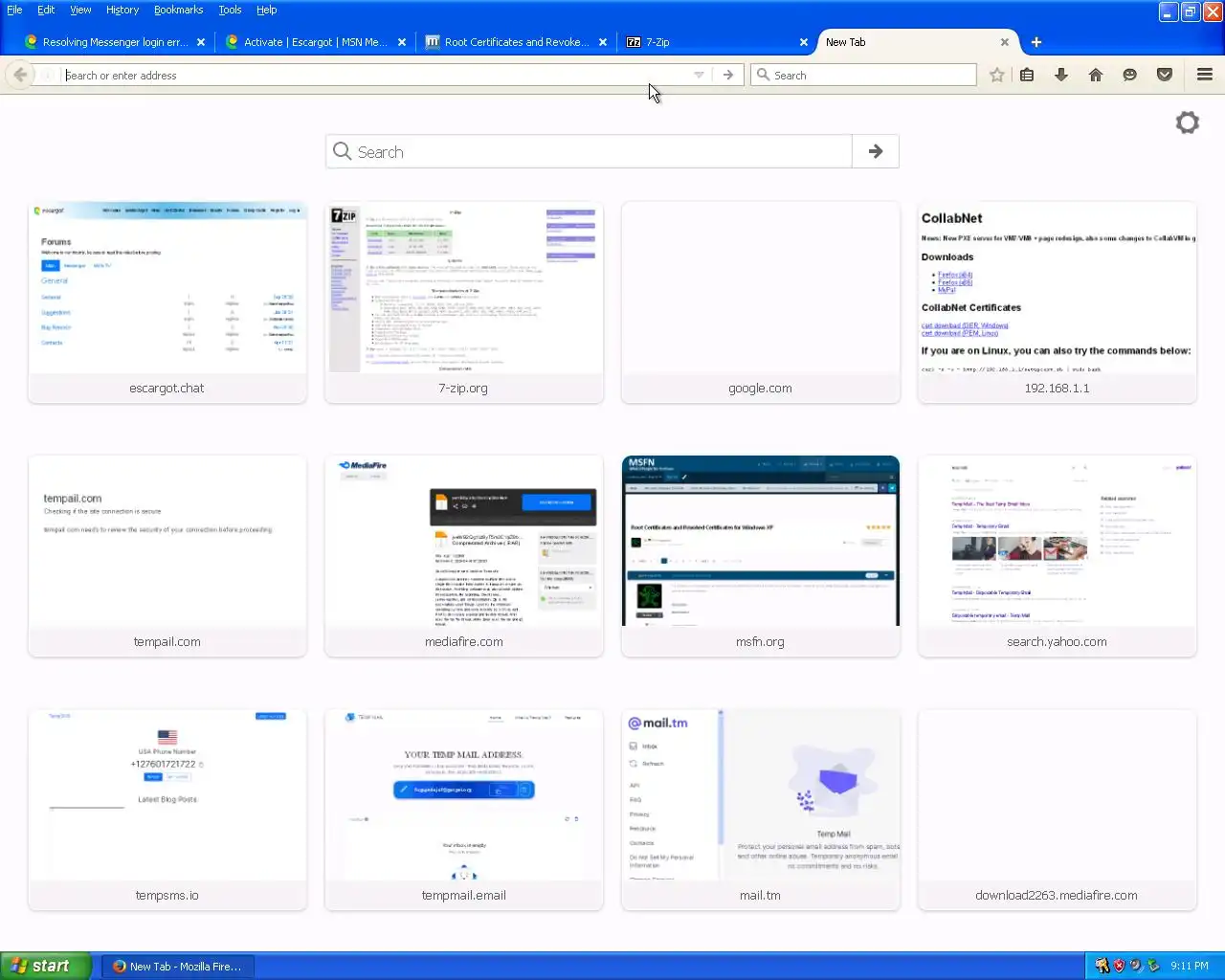Open the History menu

pyautogui.click(x=122, y=10)
